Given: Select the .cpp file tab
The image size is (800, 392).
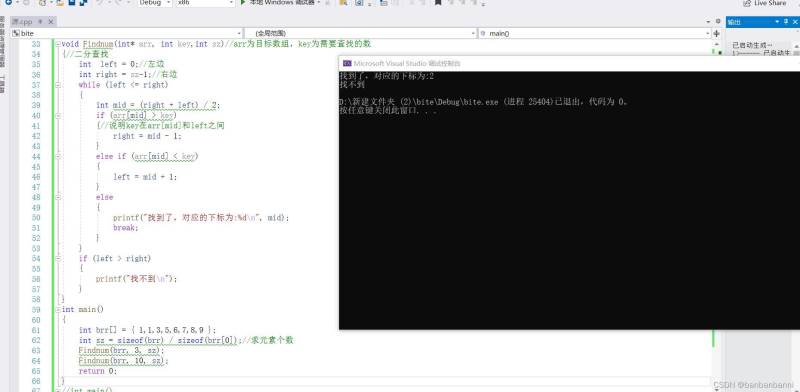Looking at the screenshot, I should [22, 22].
